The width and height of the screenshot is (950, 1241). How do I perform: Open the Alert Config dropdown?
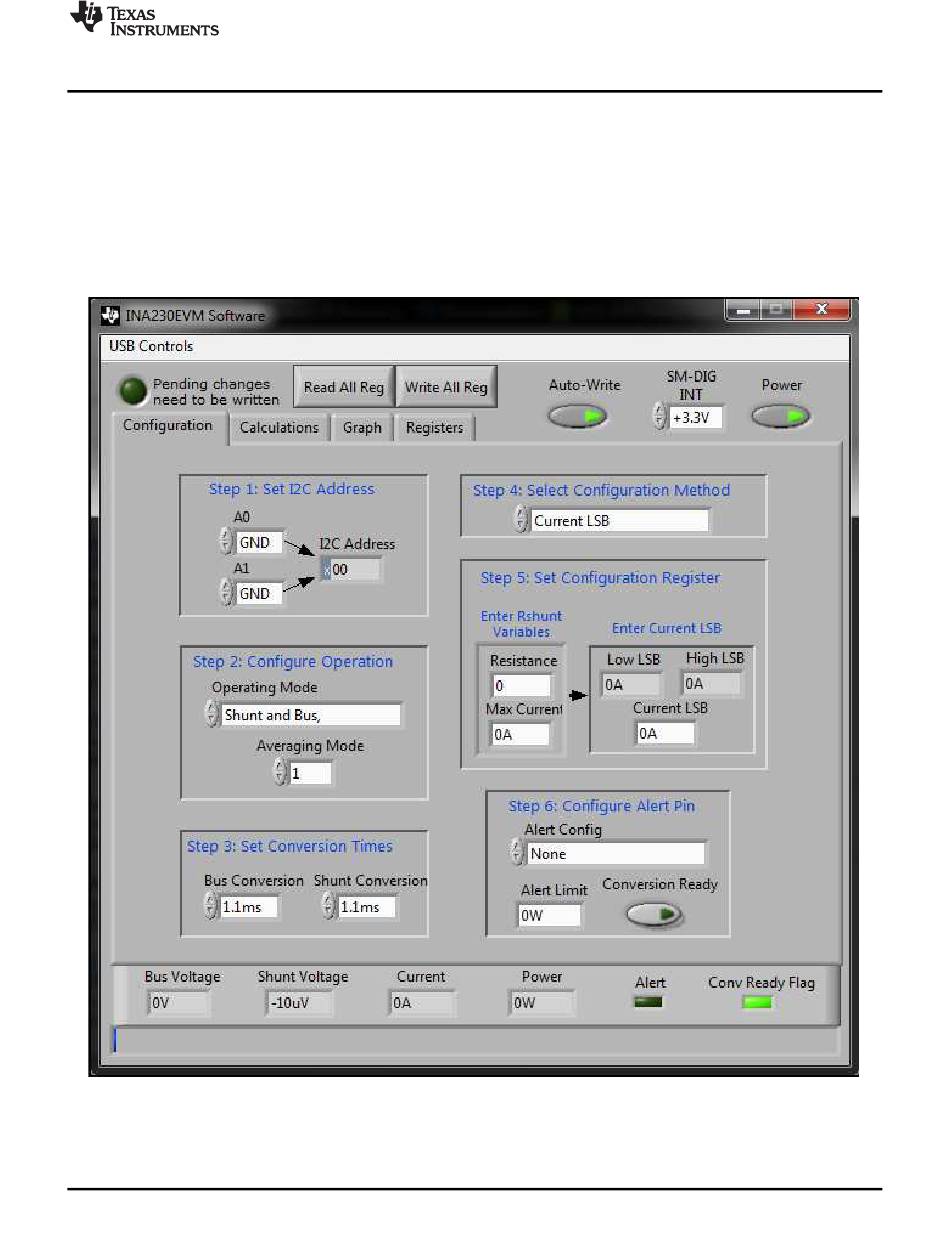(x=616, y=853)
